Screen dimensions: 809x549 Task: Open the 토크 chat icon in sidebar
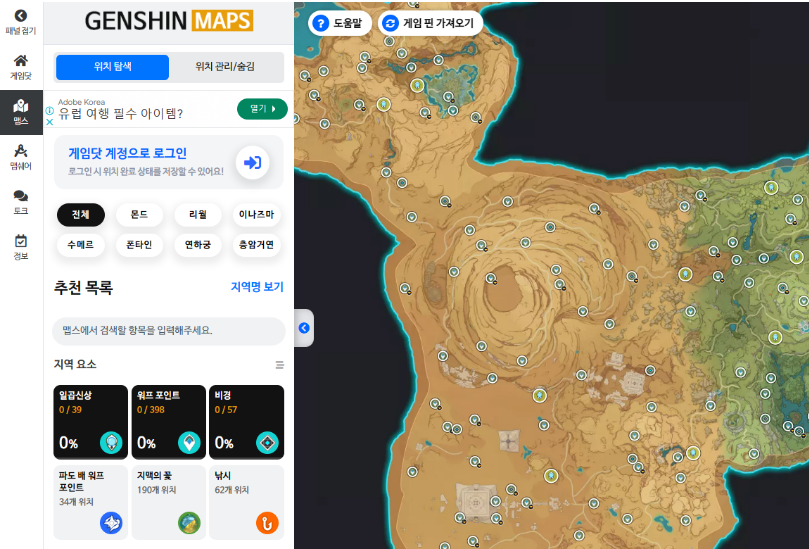pyautogui.click(x=21, y=202)
